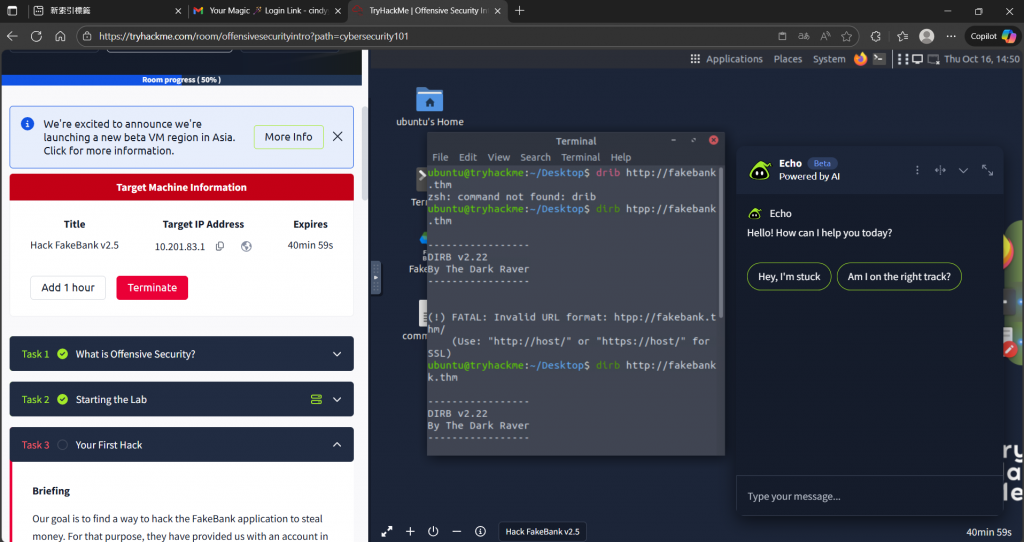1024x542 pixels.
Task: Click the minus icon in VM toolbar
Action: (456, 532)
